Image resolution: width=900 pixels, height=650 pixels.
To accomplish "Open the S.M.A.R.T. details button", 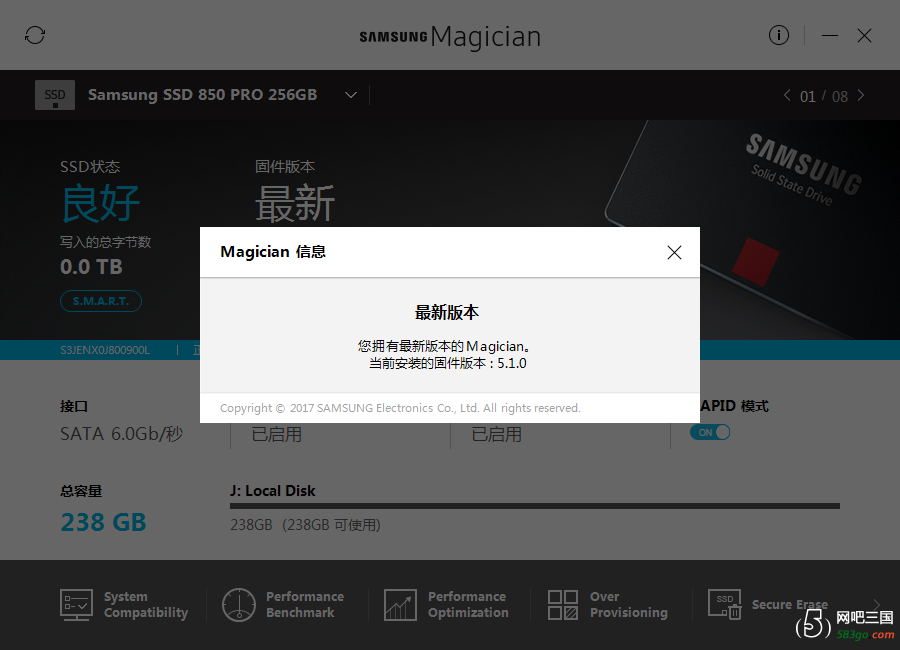I will pyautogui.click(x=101, y=301).
